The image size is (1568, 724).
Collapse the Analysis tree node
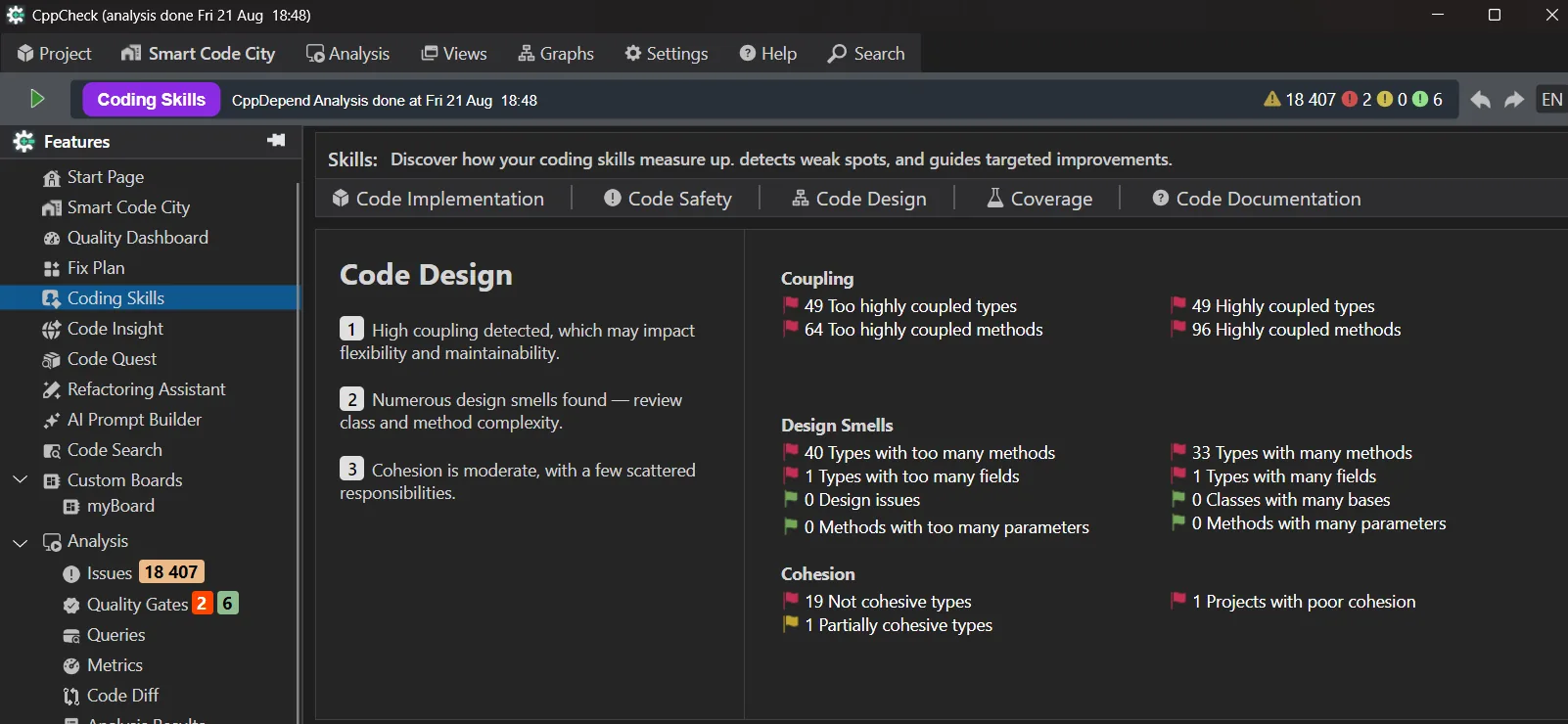pyautogui.click(x=20, y=542)
